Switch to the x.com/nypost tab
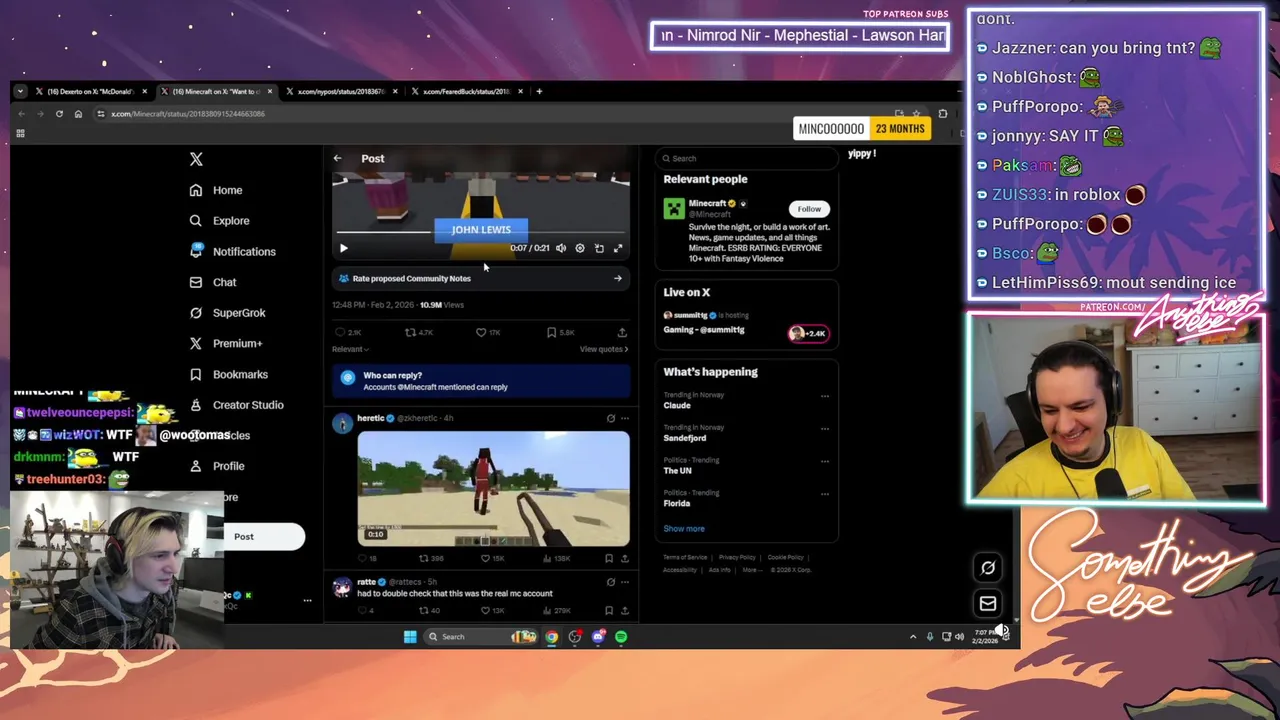 [x=340, y=91]
